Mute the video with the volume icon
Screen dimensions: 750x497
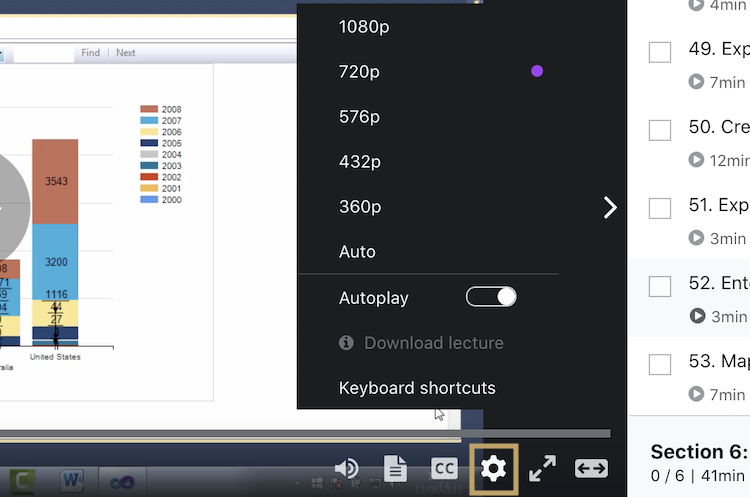click(347, 468)
